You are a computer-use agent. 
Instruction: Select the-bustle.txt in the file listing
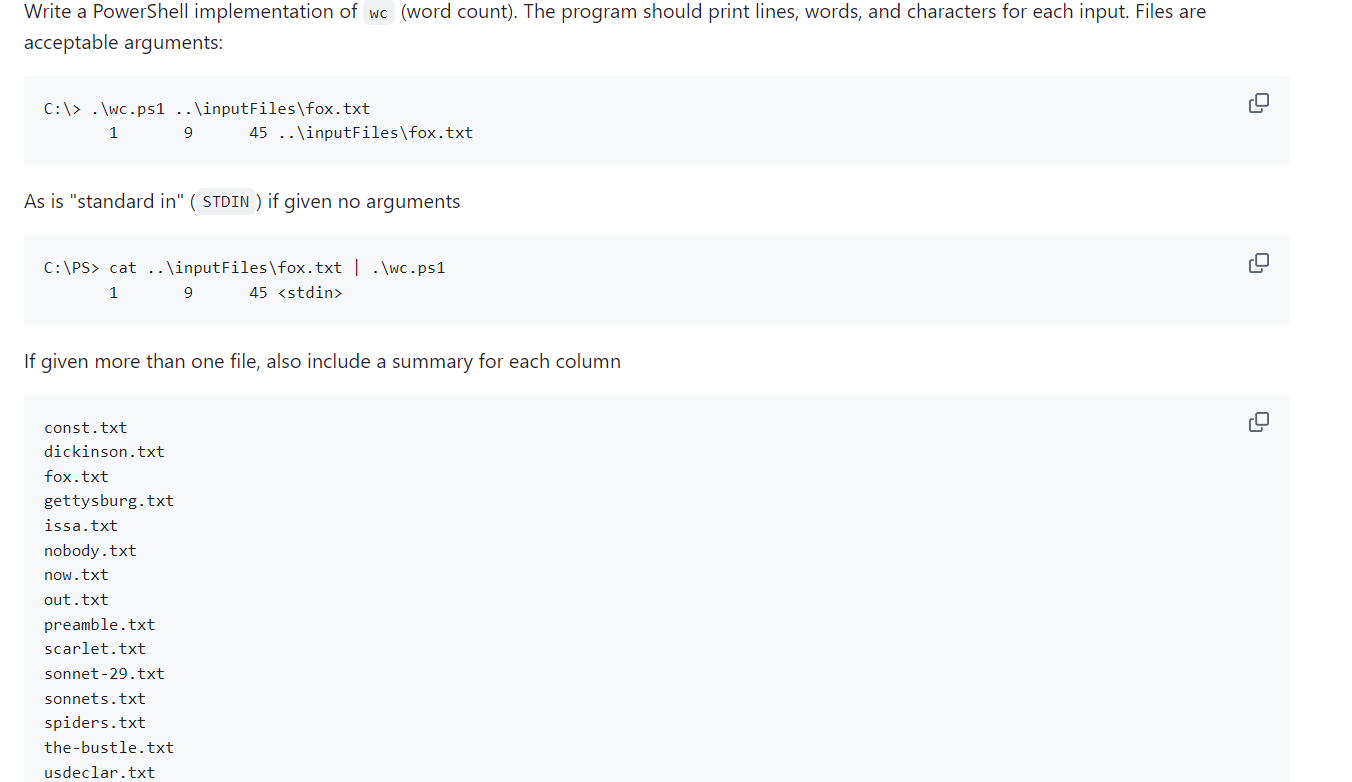click(x=108, y=747)
